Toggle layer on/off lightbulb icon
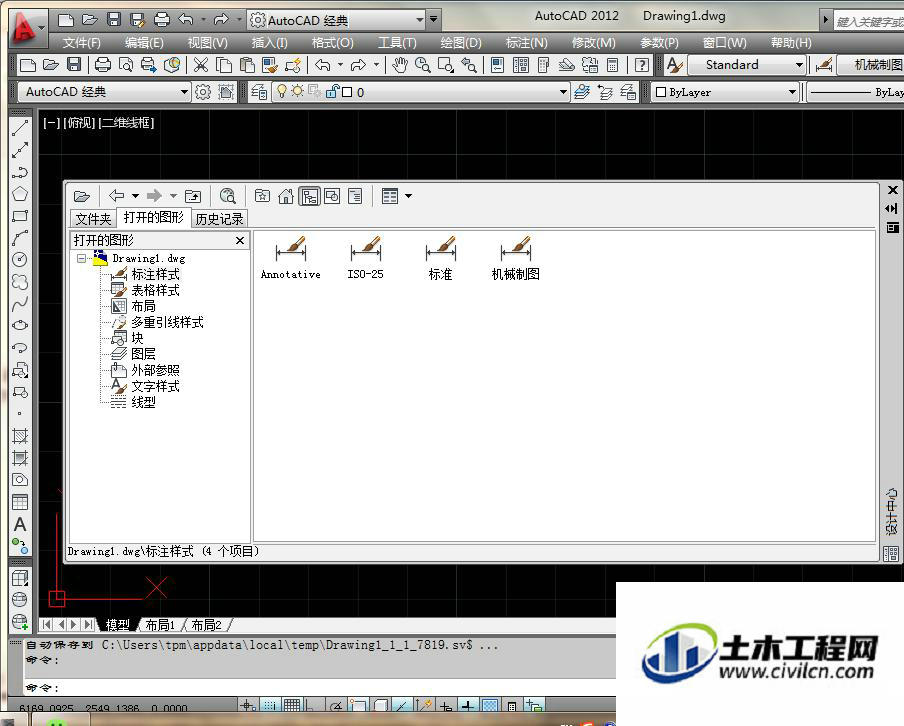904x726 pixels. click(x=281, y=92)
